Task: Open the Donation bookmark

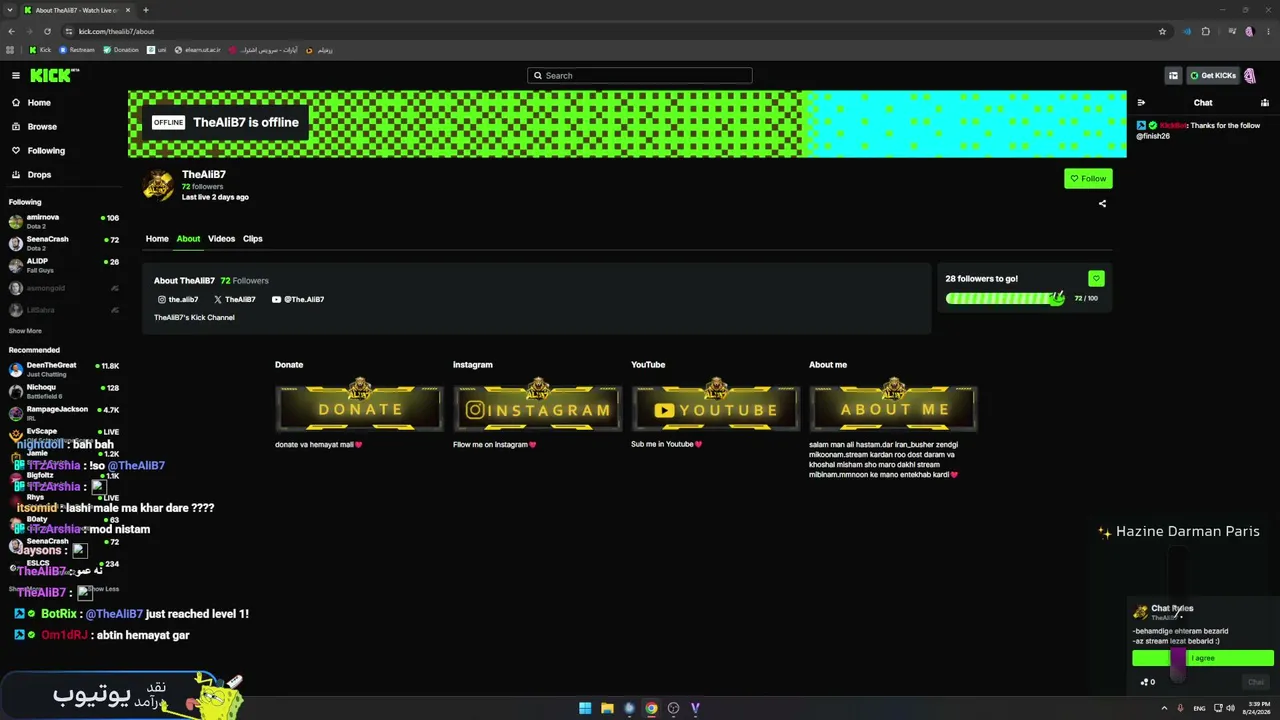Action: click(121, 50)
